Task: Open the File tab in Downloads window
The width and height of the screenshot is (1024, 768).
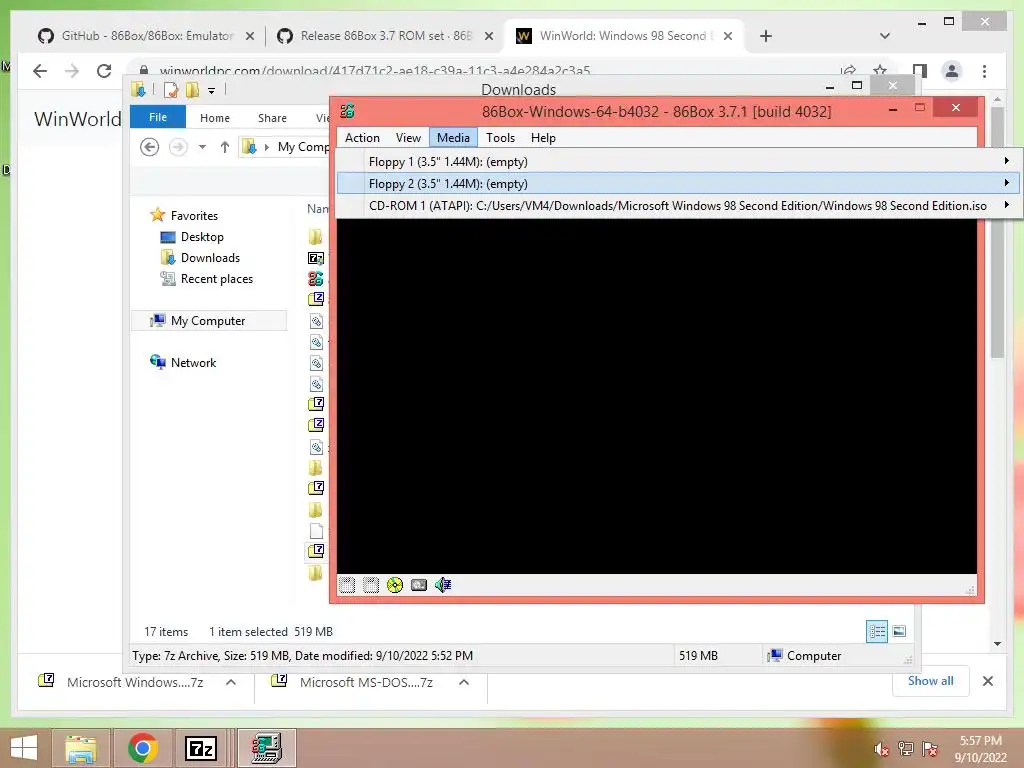Action: click(158, 117)
